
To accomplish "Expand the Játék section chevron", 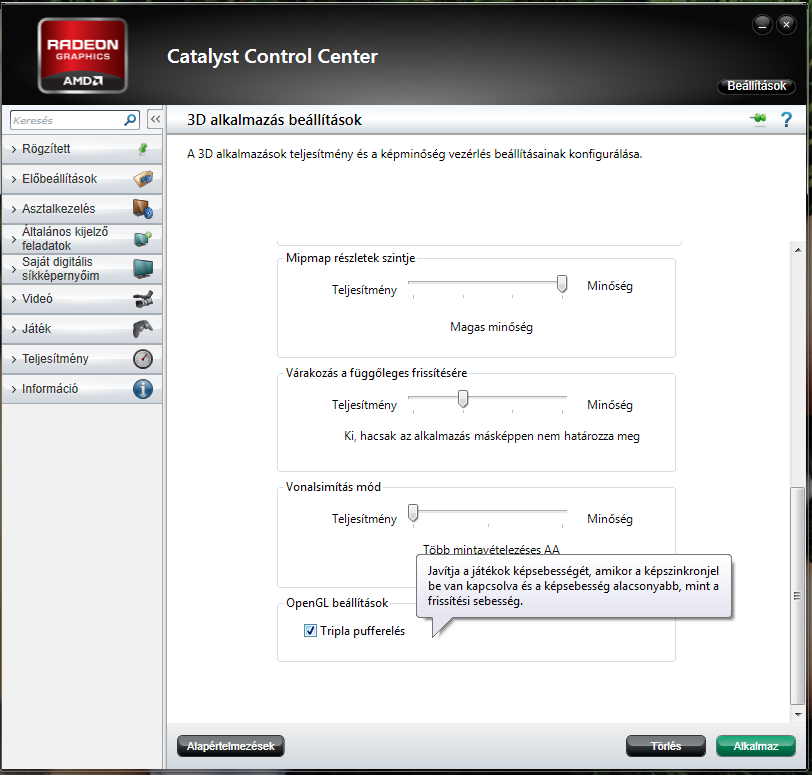I will pyautogui.click(x=14, y=329).
